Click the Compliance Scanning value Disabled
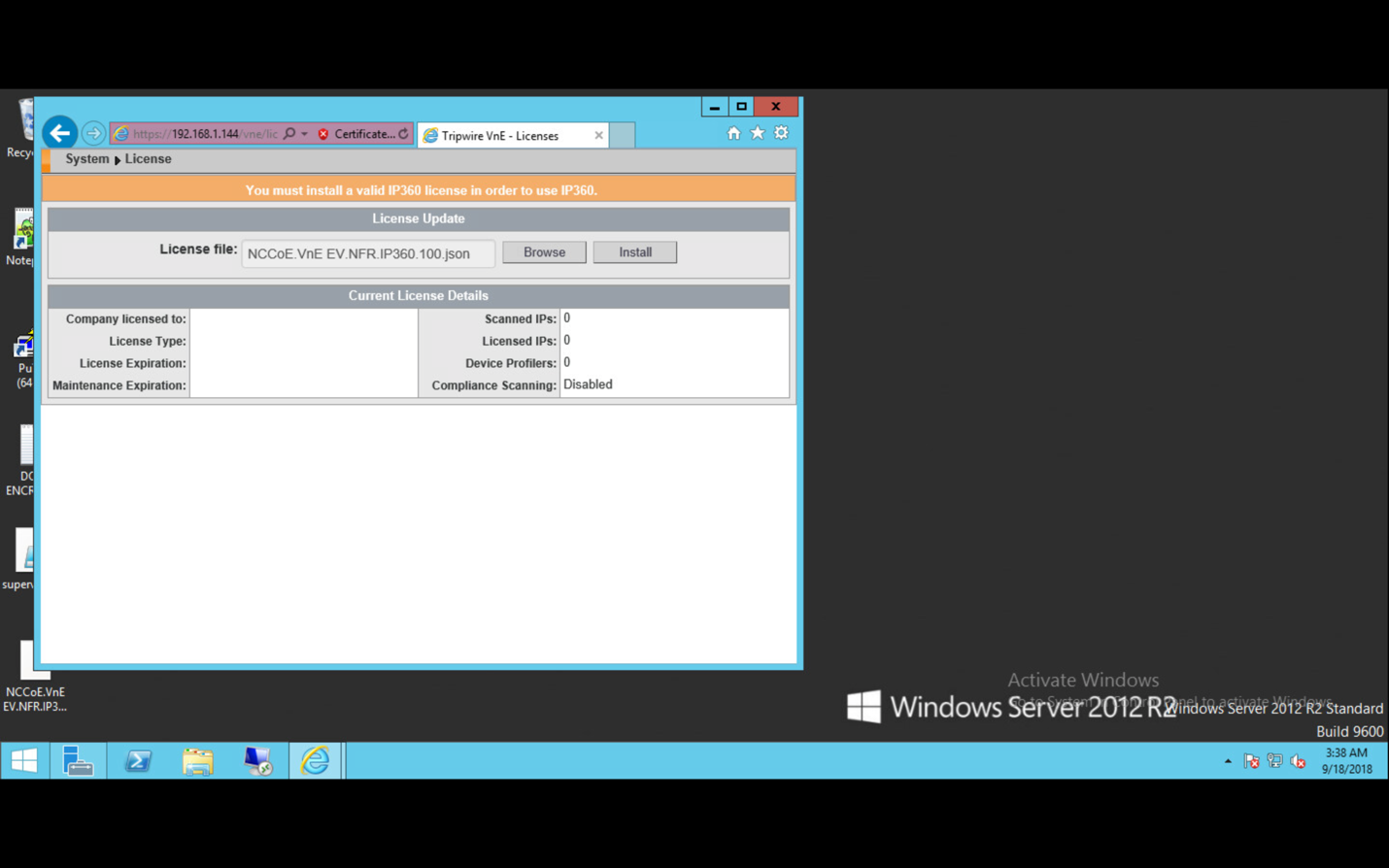Image resolution: width=1389 pixels, height=868 pixels. coord(588,384)
